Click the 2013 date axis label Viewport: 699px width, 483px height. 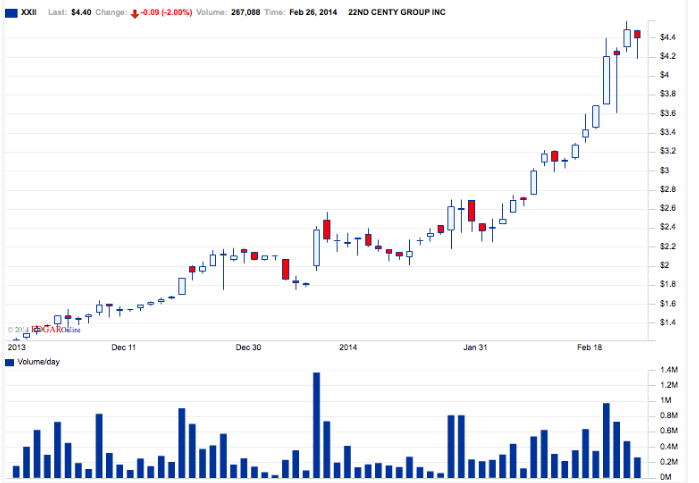tap(16, 347)
